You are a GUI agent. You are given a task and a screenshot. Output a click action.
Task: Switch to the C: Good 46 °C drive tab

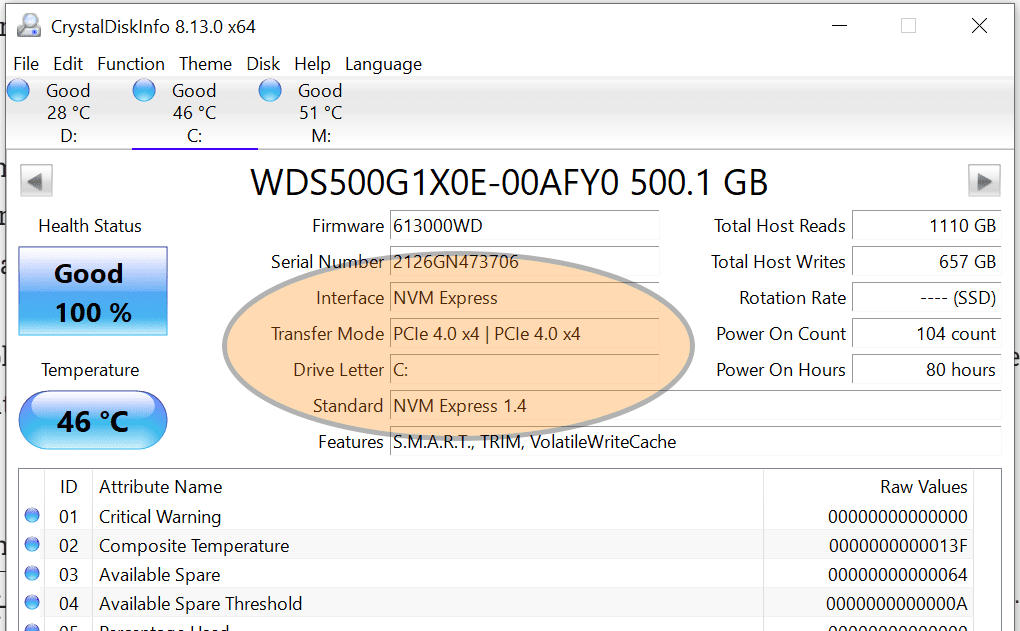(x=195, y=113)
